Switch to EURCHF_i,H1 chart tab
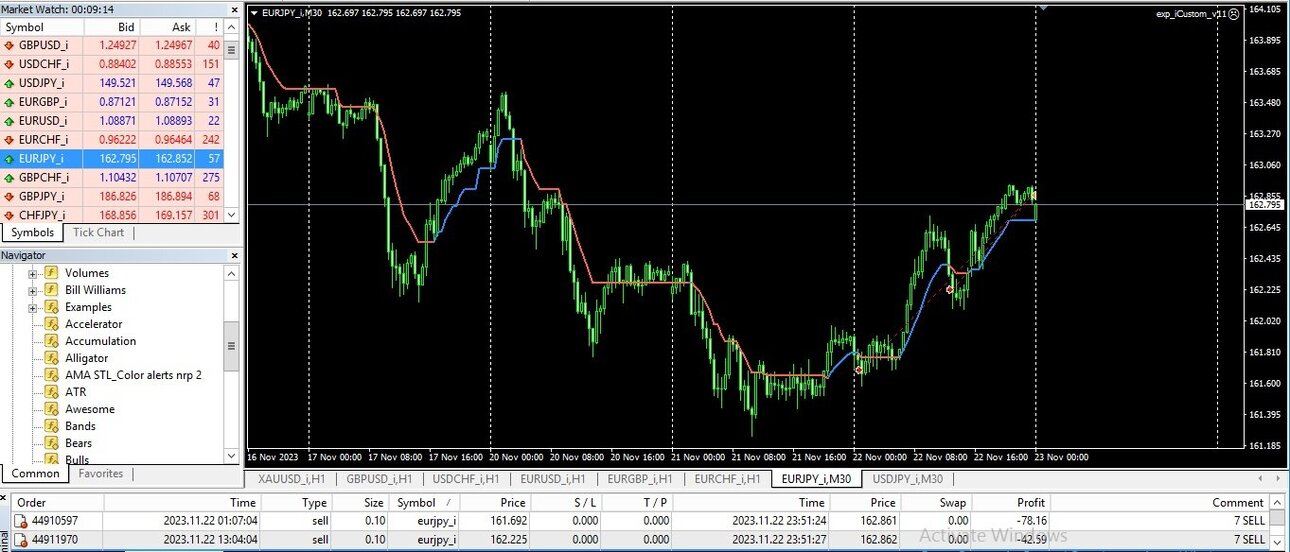 tap(727, 479)
